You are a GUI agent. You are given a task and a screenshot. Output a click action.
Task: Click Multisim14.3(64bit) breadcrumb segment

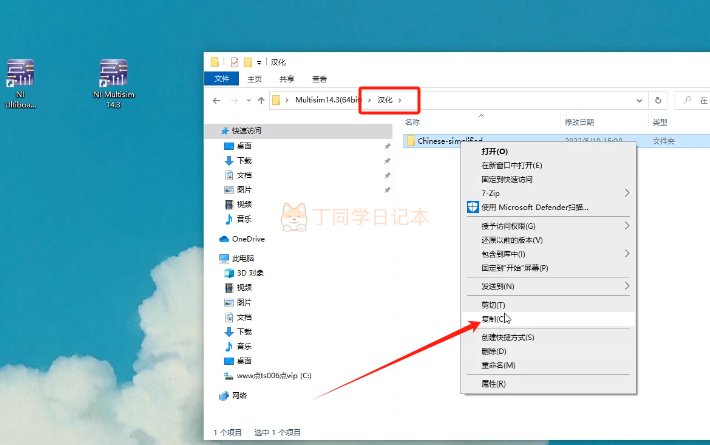coord(328,100)
